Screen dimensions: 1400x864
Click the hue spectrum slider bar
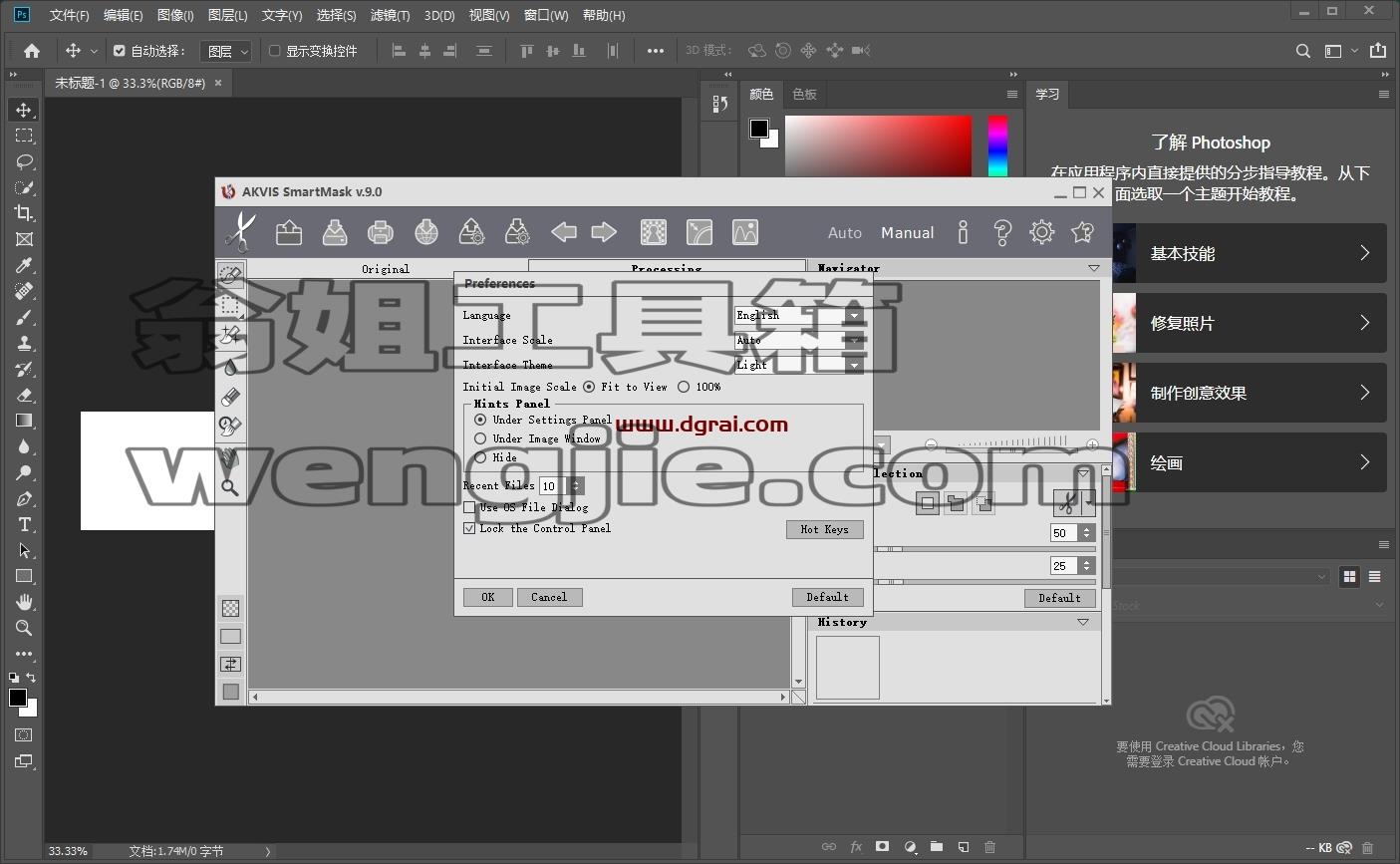(x=997, y=146)
